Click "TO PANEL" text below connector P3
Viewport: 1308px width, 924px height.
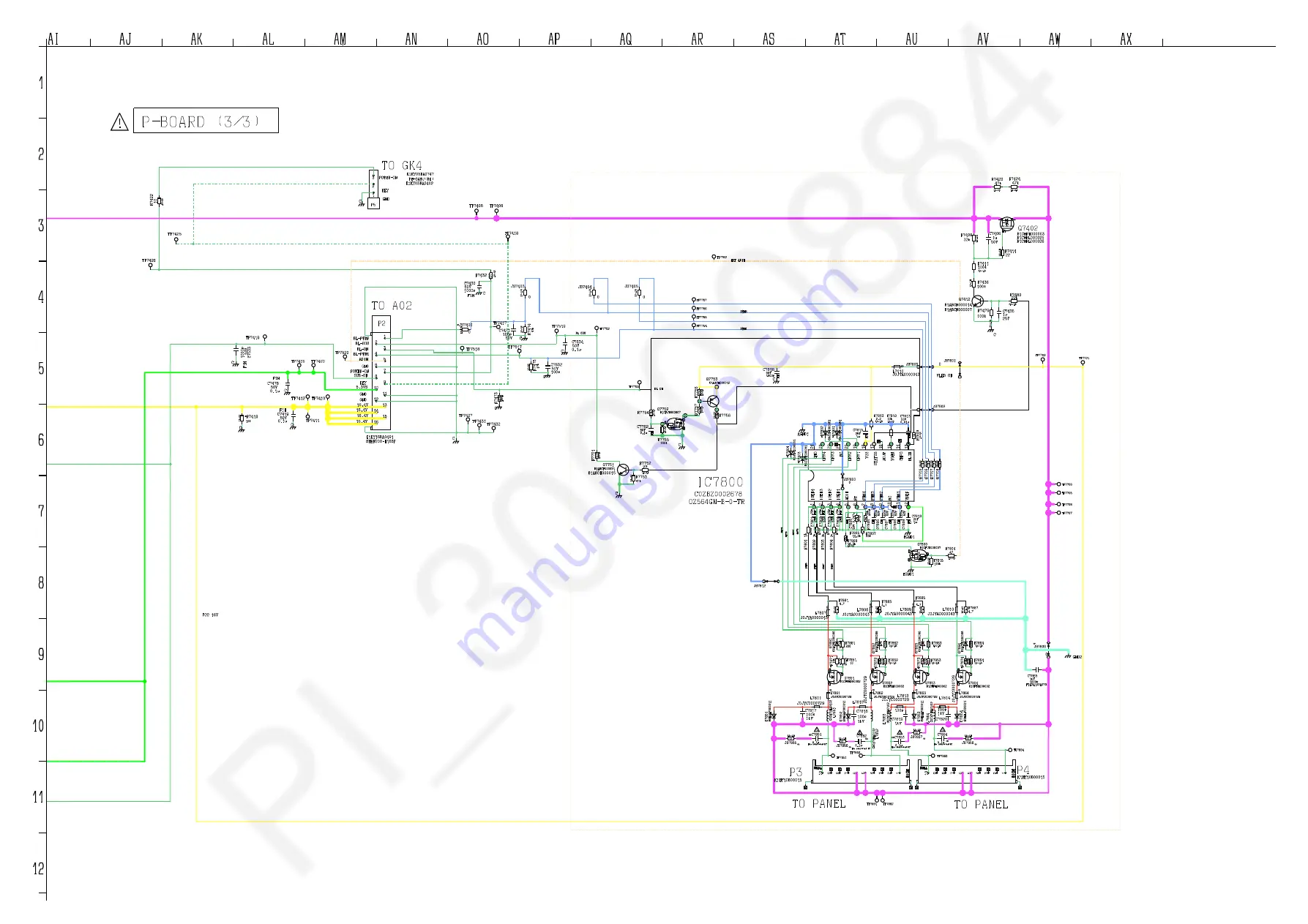[x=818, y=803]
